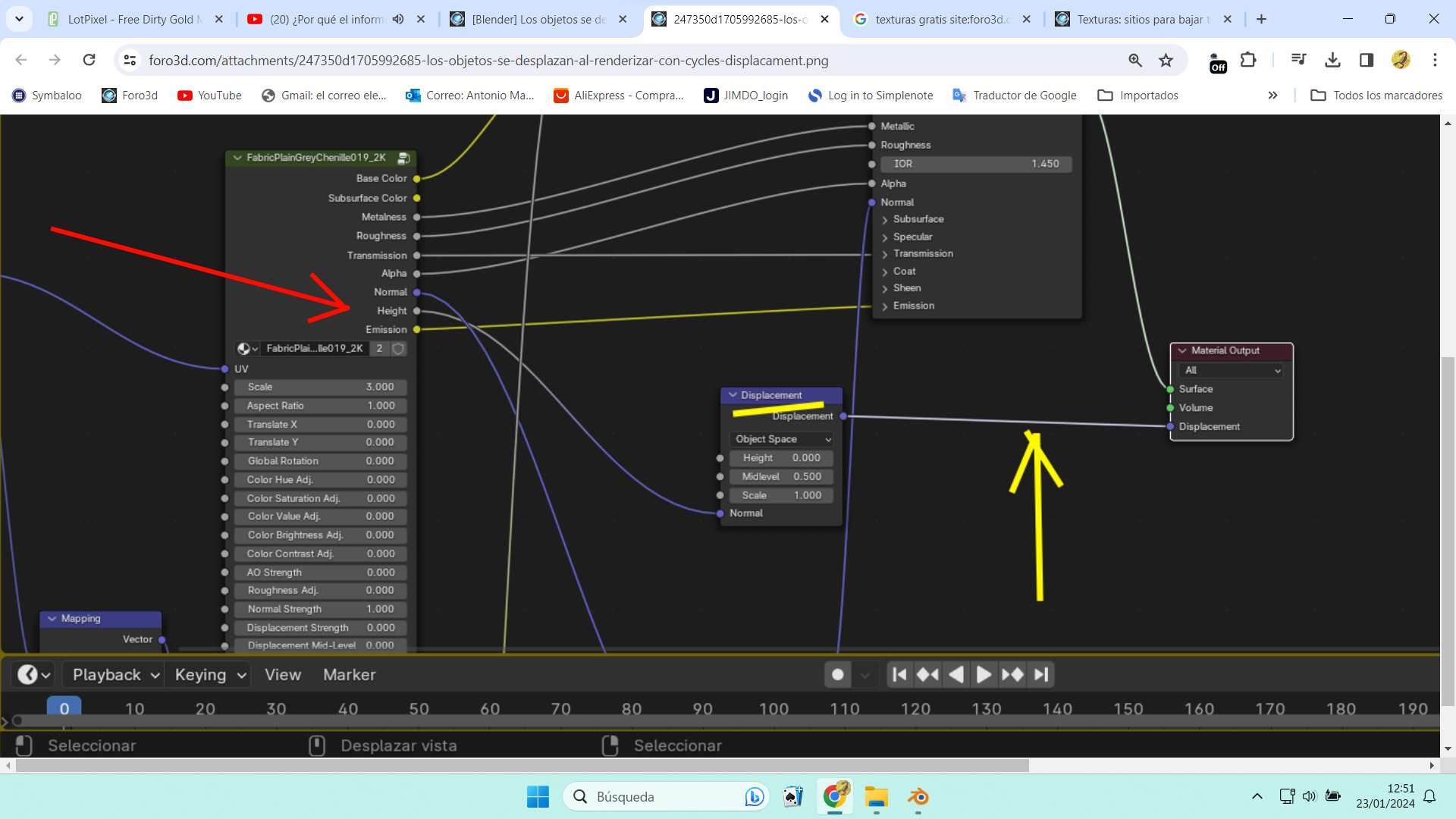This screenshot has width=1456, height=819.
Task: Mute the YouTube tab audio
Action: click(398, 19)
